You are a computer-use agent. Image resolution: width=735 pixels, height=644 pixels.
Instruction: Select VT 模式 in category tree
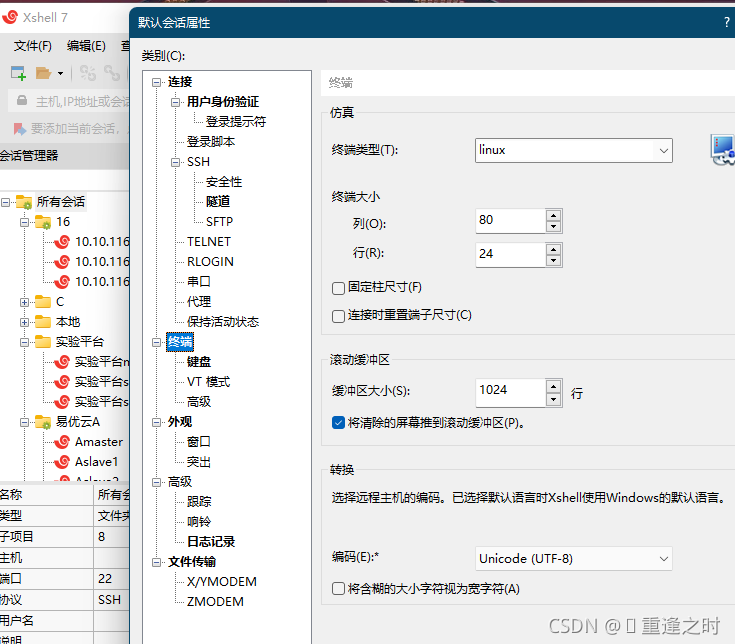coord(209,382)
